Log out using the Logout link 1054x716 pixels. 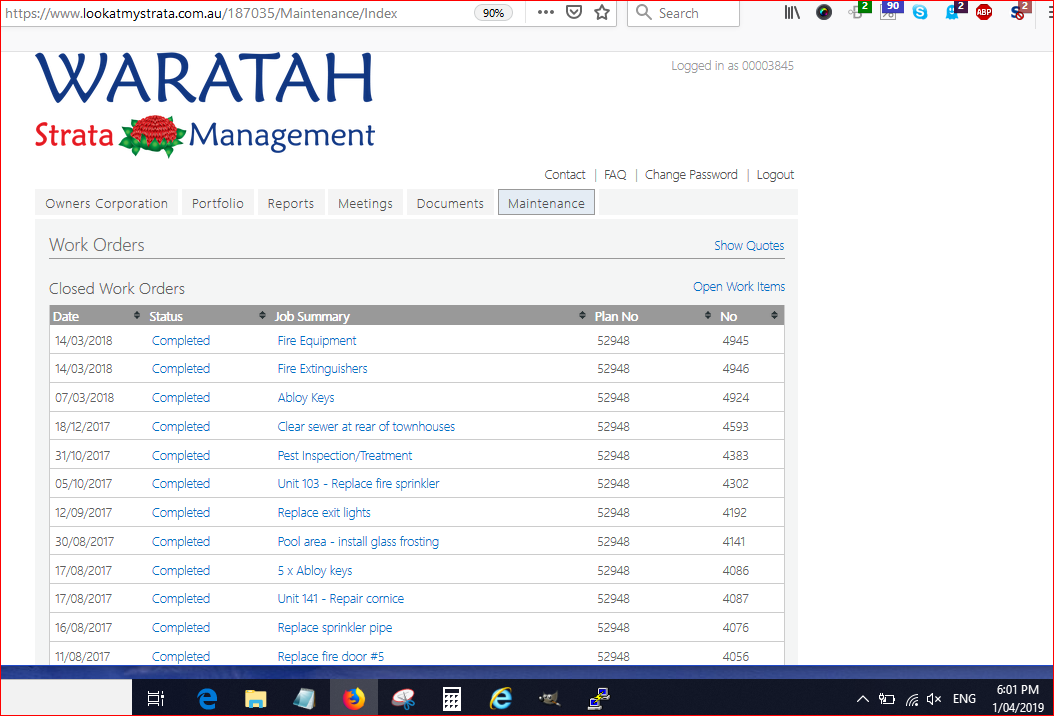point(775,175)
